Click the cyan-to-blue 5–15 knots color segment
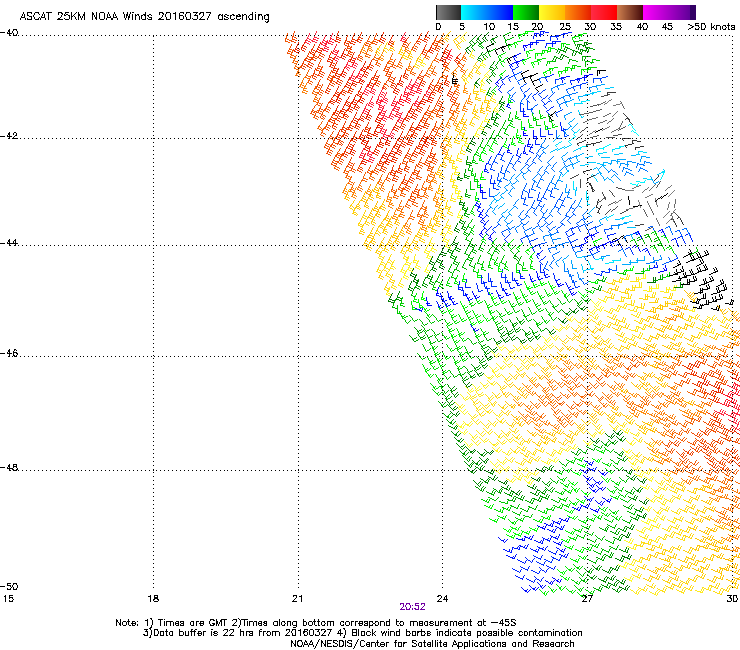Image resolution: width=740 pixels, height=650 pixels. click(487, 12)
